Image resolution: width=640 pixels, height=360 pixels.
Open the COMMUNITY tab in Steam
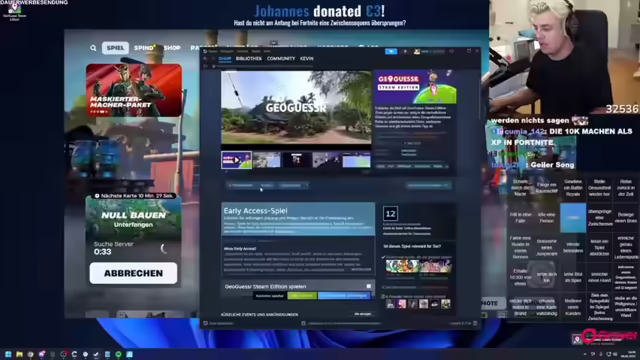(281, 59)
